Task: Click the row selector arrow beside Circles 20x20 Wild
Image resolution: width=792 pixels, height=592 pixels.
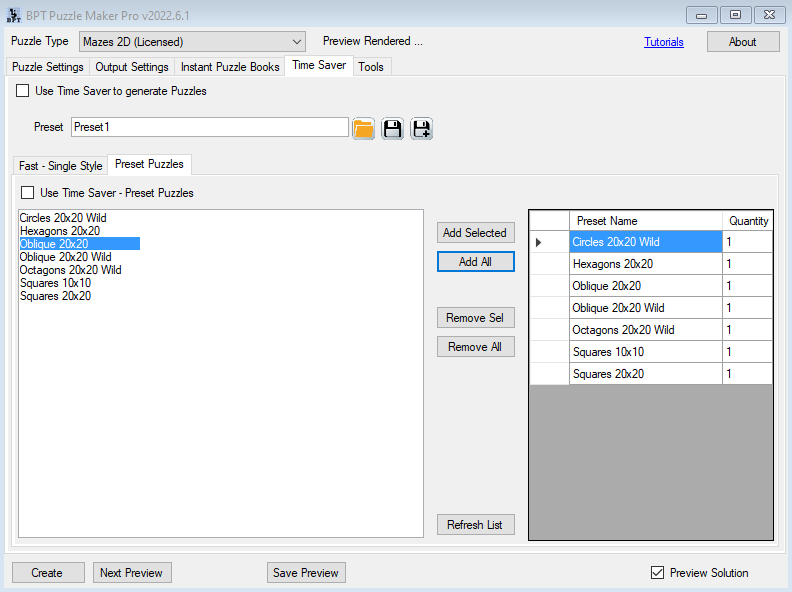Action: tap(540, 242)
